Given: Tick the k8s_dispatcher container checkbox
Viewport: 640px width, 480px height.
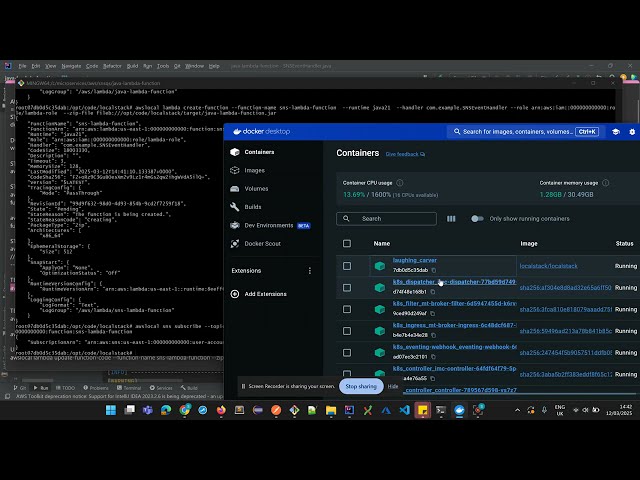Looking at the screenshot, I should pyautogui.click(x=347, y=288).
